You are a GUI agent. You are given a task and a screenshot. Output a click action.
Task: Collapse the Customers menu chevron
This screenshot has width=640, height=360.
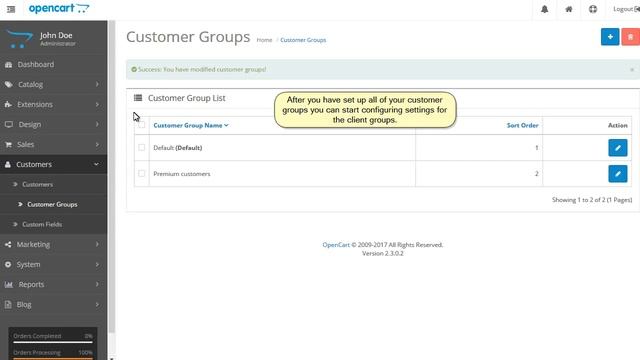pyautogui.click(x=96, y=164)
